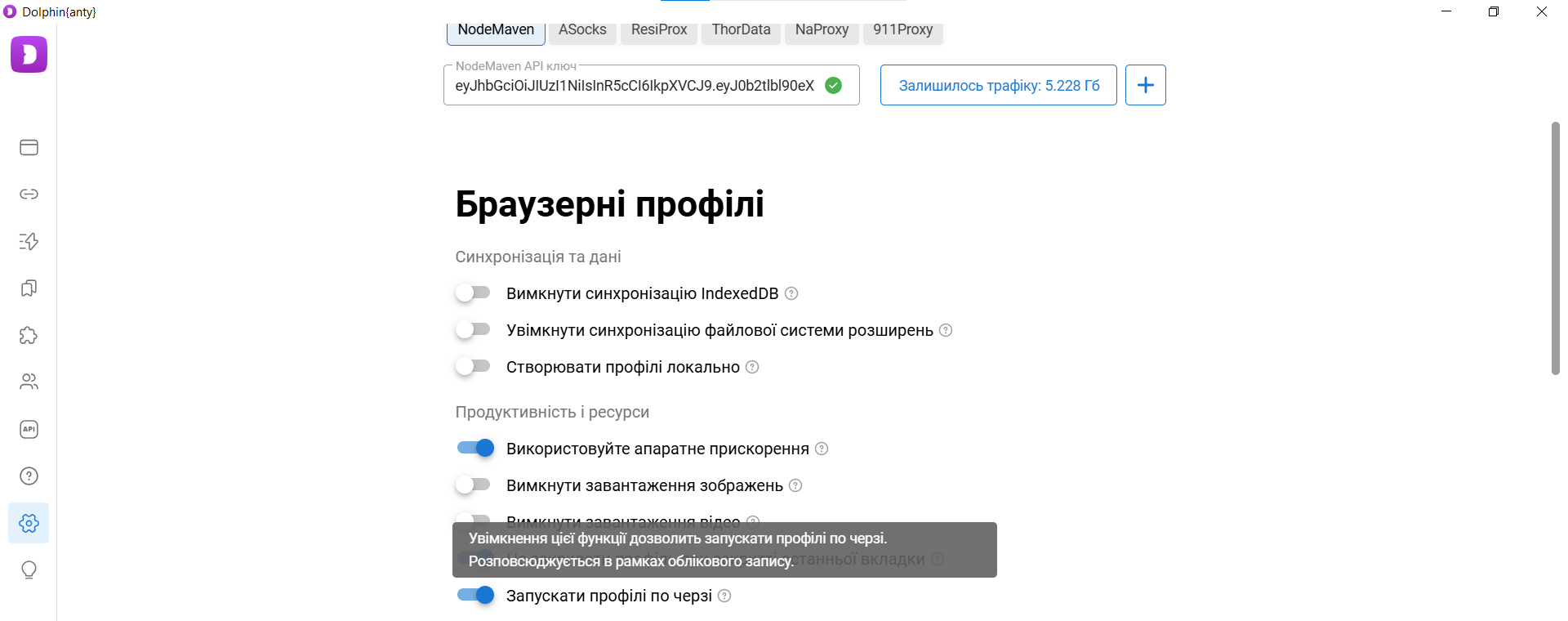The image size is (1568, 621).
Task: Click Залишилось трафіку 5.228 Гб button
Action: [x=999, y=85]
